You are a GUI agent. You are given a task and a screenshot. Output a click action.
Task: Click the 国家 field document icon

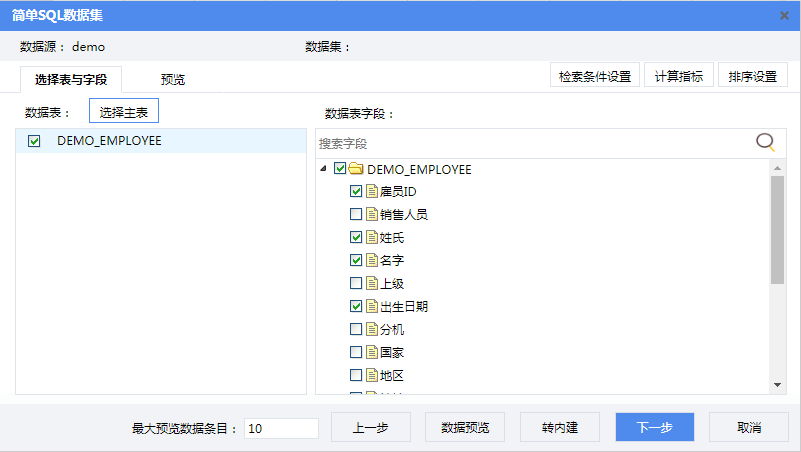[372, 352]
